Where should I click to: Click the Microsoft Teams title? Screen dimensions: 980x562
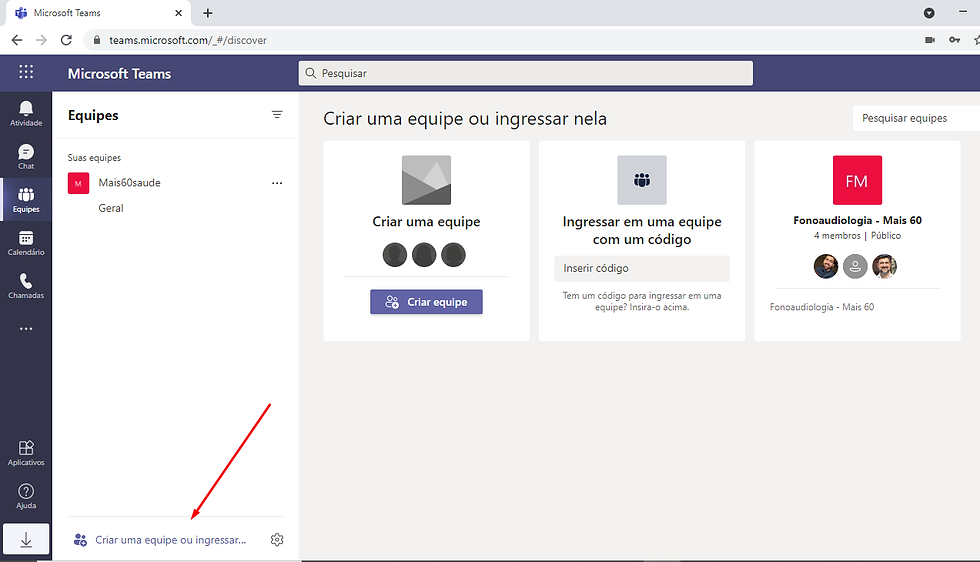point(119,74)
